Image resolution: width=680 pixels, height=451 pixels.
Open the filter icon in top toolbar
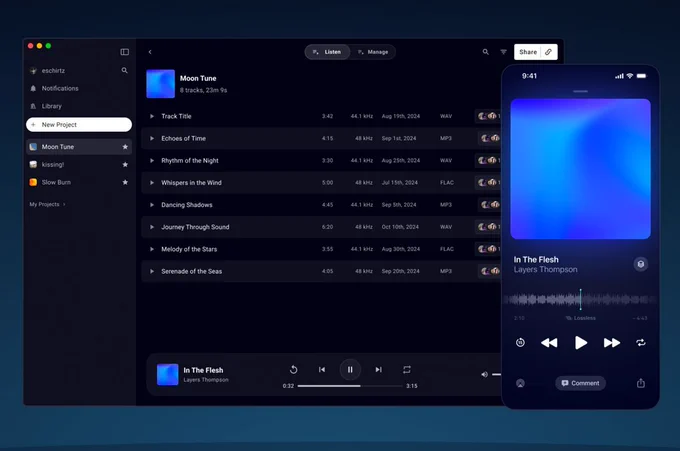click(503, 52)
